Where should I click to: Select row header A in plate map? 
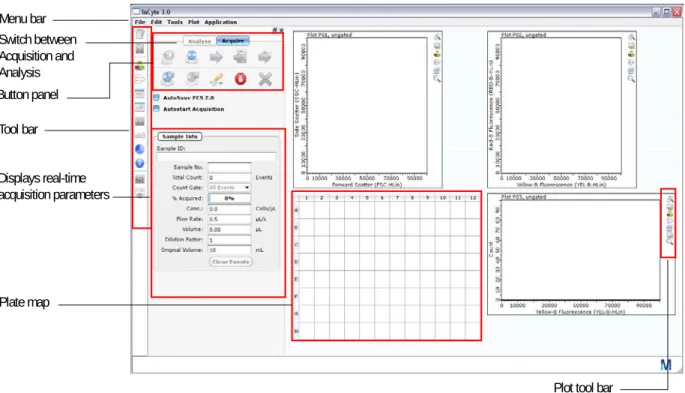pyautogui.click(x=296, y=210)
